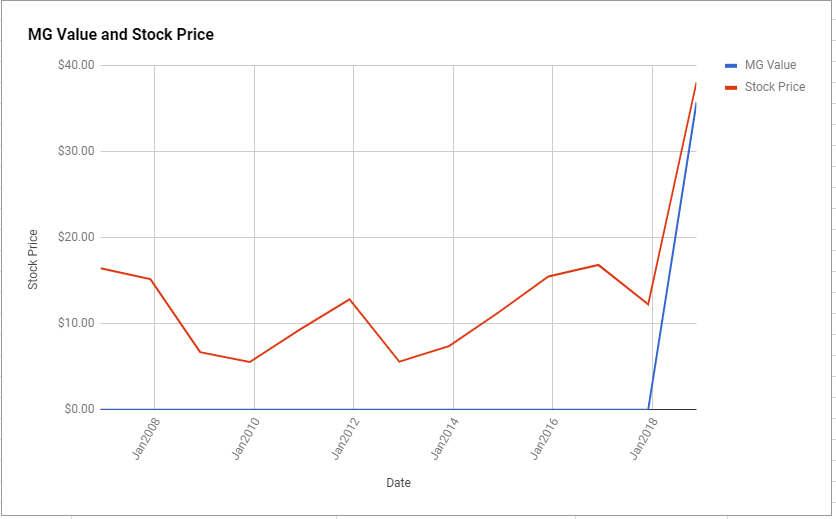Click the Jan2016 date label

(x=544, y=439)
